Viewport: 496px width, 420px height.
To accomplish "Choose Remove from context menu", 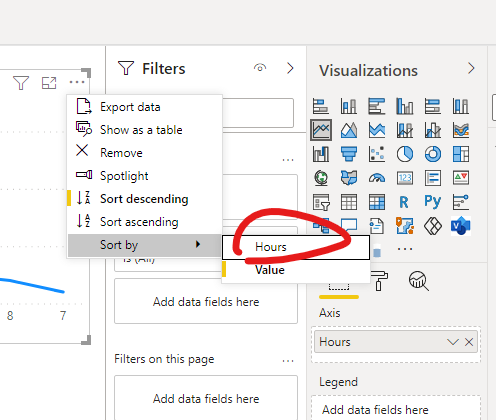I will coord(145,153).
